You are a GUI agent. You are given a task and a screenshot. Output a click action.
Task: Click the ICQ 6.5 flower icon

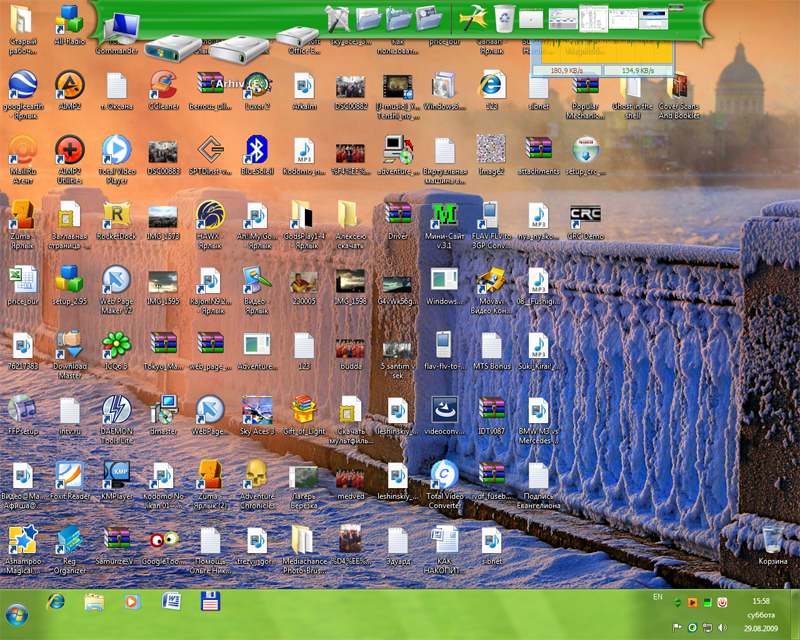pyautogui.click(x=116, y=345)
